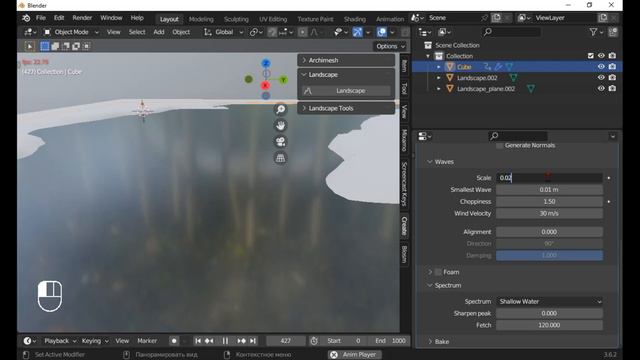Adjust the Choppiness value slider
Image resolution: width=640 pixels, height=360 pixels.
pos(549,202)
